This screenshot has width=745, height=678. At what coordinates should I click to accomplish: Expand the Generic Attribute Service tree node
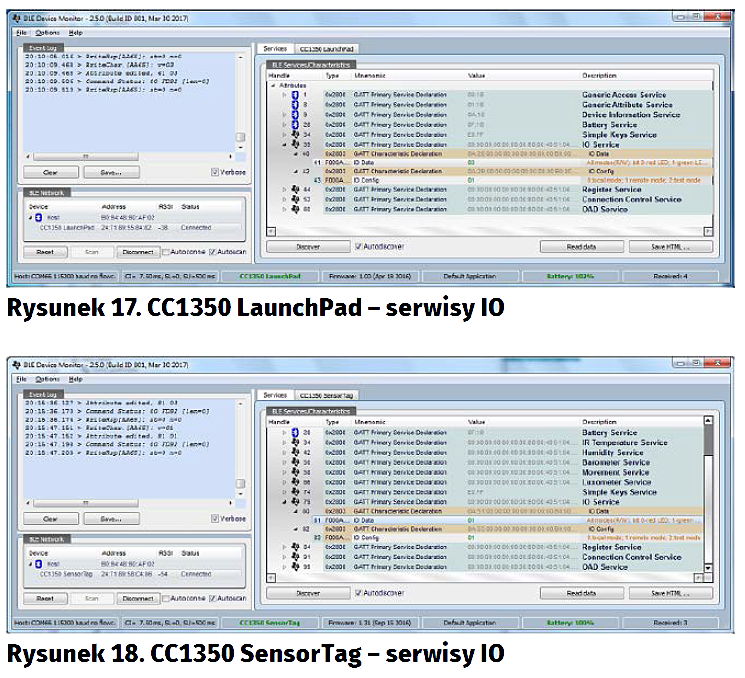(284, 105)
